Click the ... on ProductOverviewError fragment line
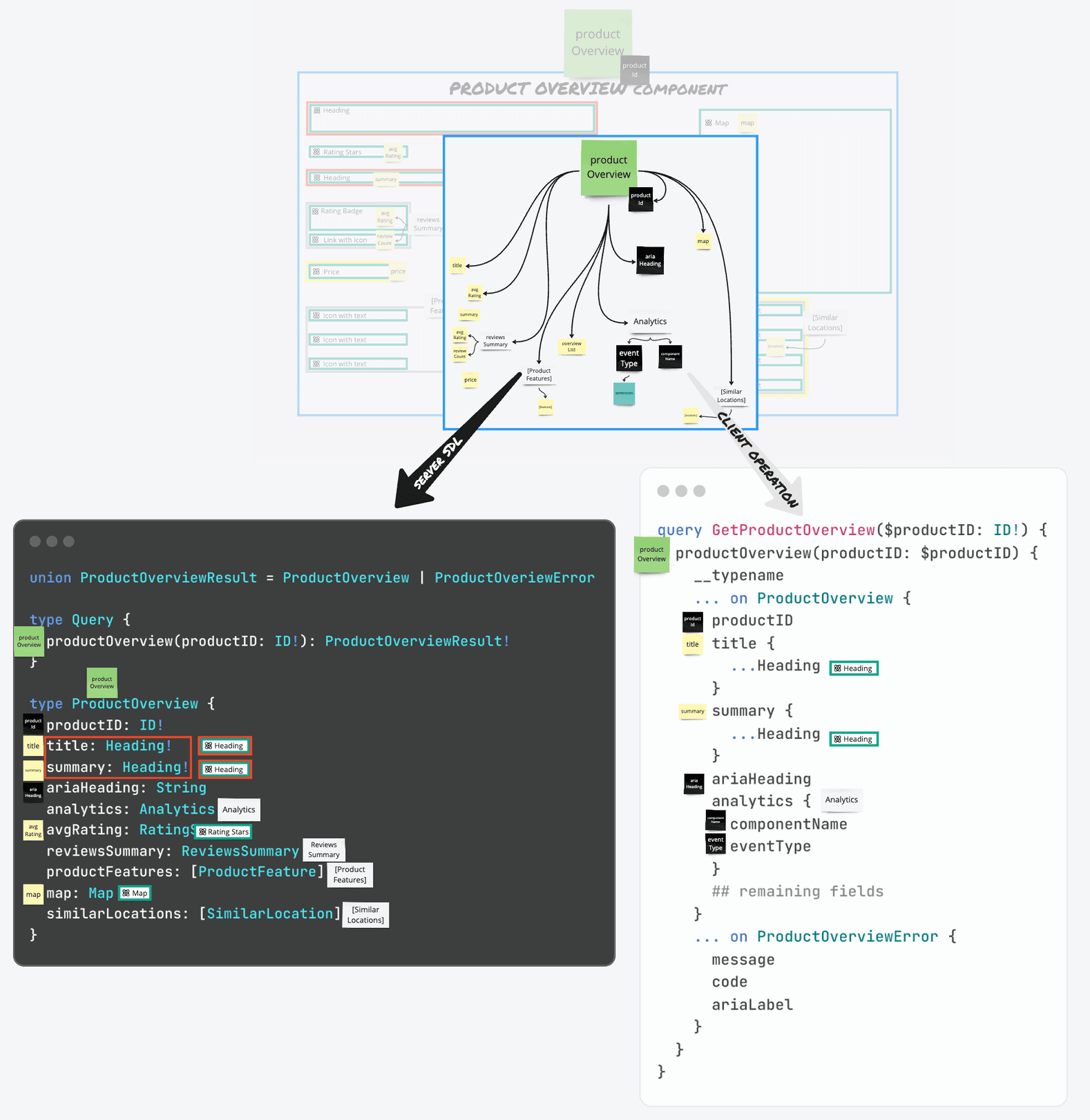Image resolution: width=1090 pixels, height=1120 pixels. 826,937
